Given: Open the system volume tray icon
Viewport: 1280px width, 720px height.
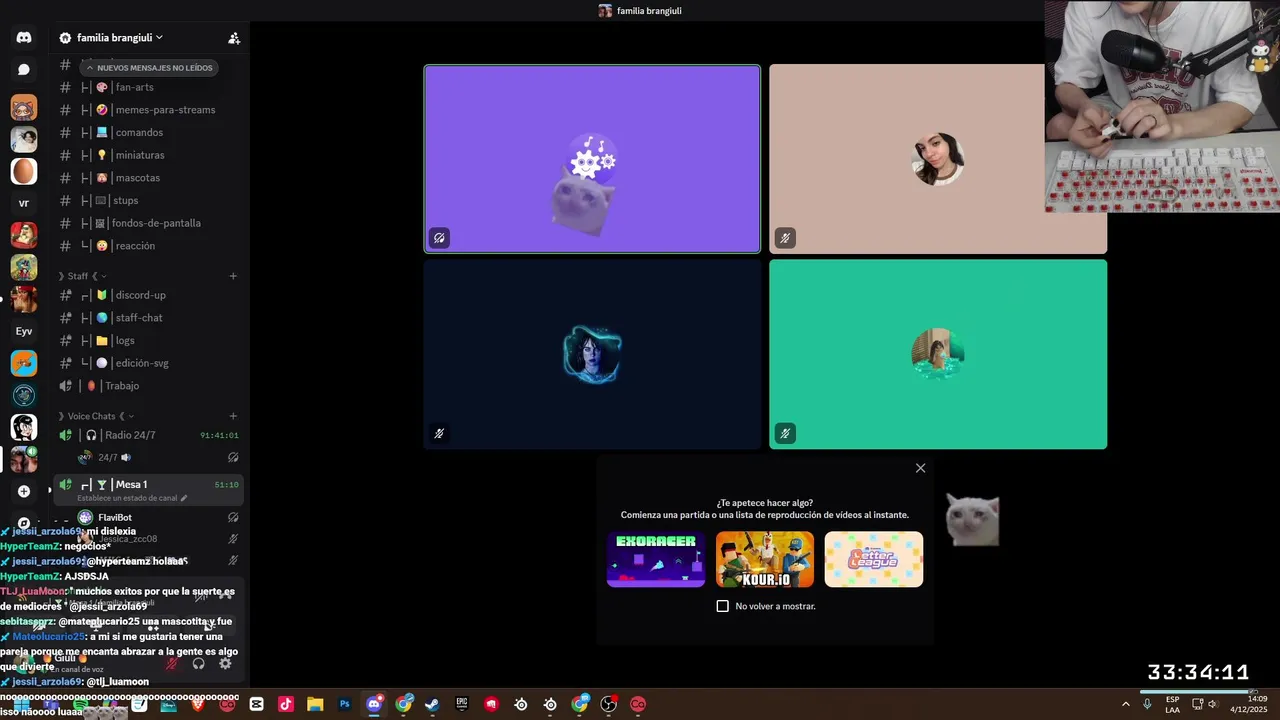Looking at the screenshot, I should pyautogui.click(x=1212, y=704).
